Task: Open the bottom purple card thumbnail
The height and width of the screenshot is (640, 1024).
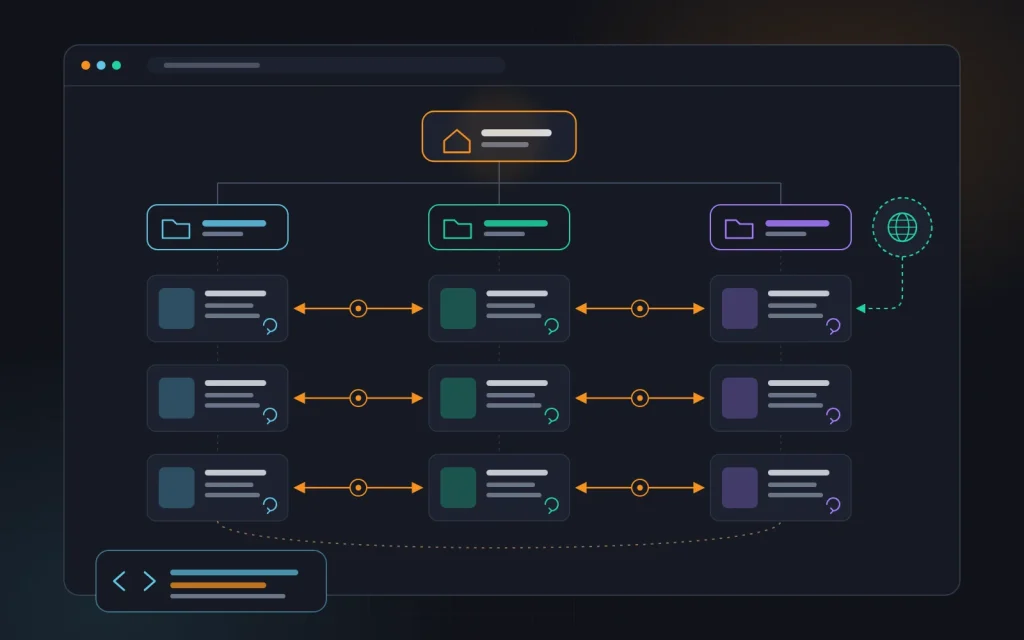Action: [739, 487]
